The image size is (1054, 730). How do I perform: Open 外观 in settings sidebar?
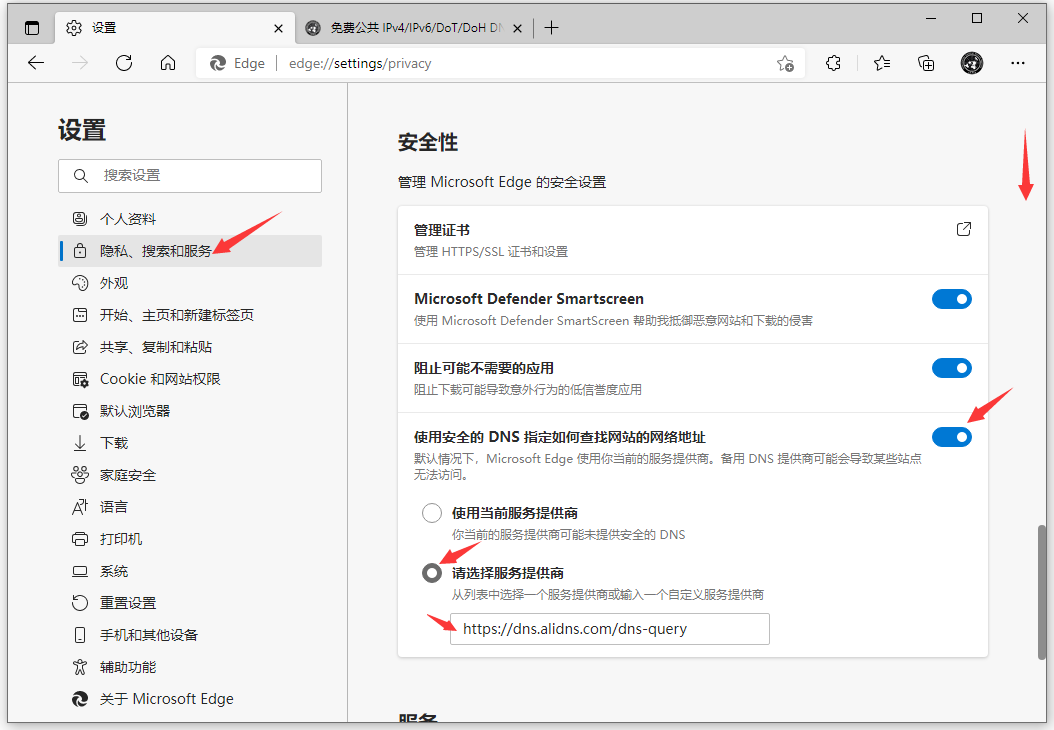[114, 283]
